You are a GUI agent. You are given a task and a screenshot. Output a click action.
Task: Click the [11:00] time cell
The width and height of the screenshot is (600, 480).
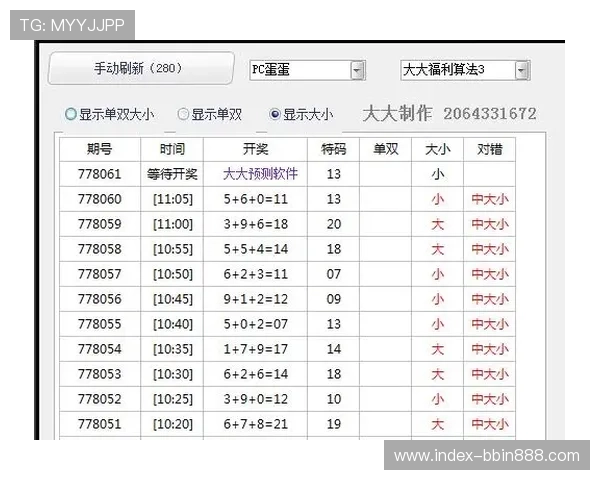172,224
